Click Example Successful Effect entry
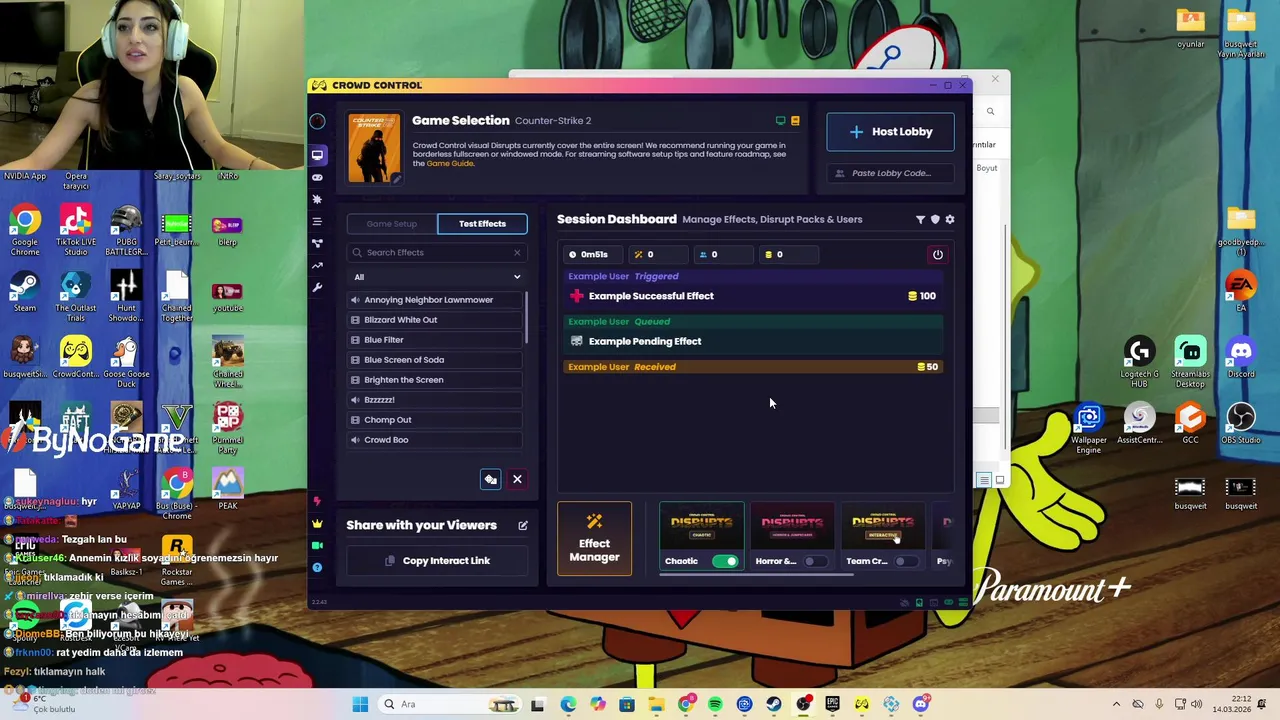 tap(755, 296)
